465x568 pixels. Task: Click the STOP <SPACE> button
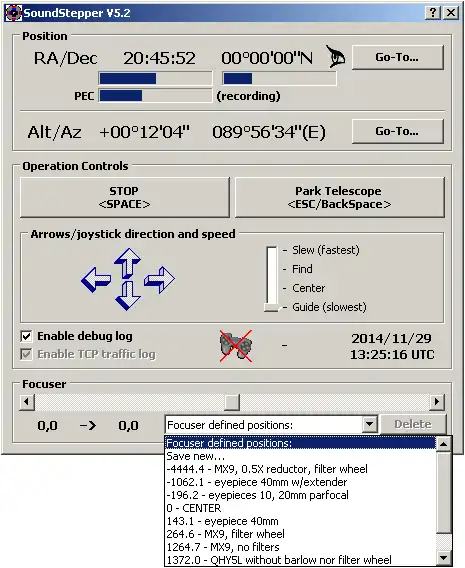point(125,197)
